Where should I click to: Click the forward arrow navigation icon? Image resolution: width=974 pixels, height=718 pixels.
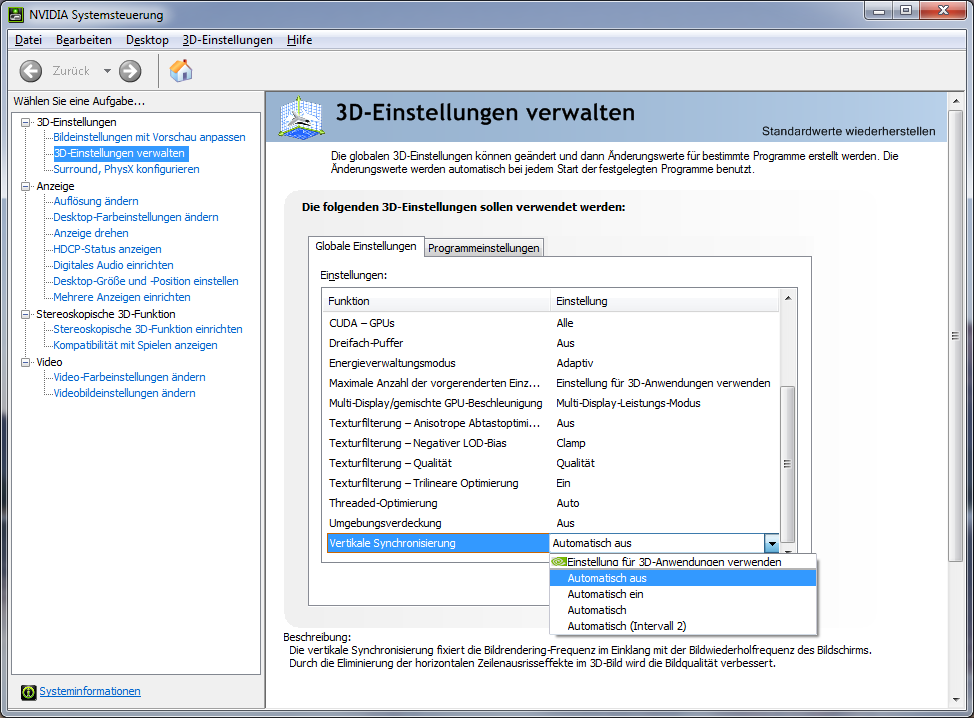point(130,71)
